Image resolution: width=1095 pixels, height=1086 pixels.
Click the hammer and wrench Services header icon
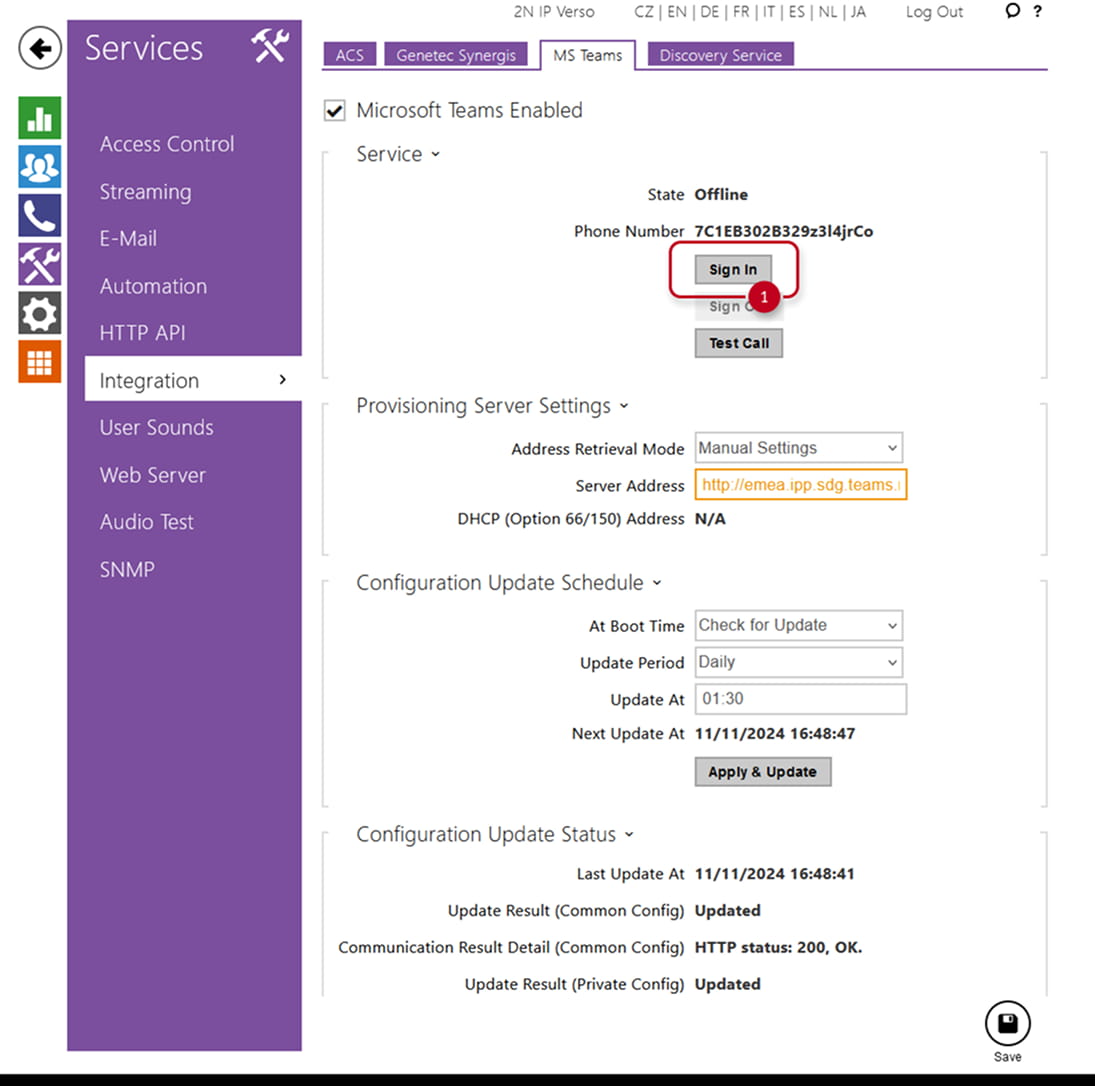click(x=270, y=46)
